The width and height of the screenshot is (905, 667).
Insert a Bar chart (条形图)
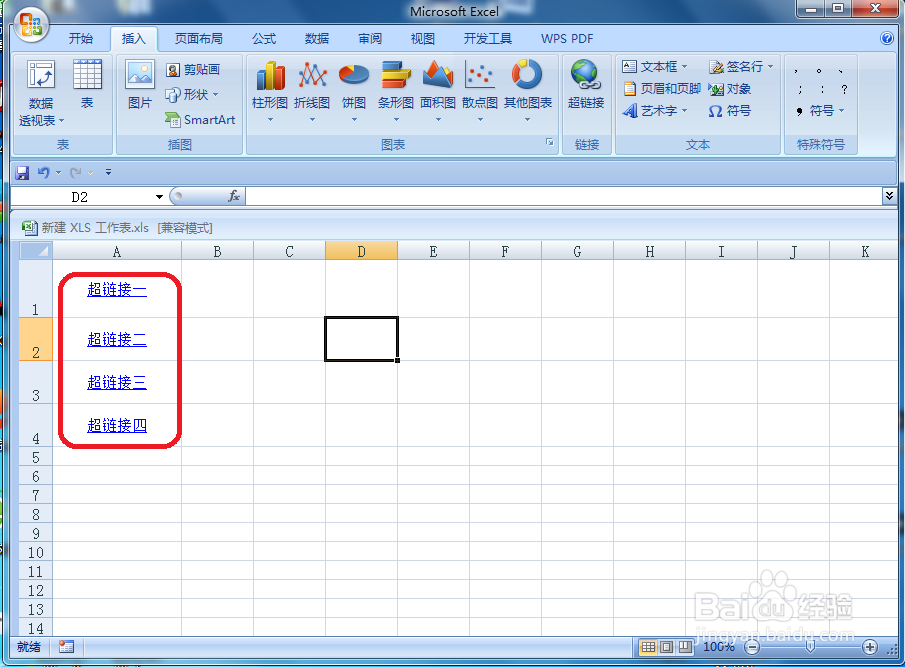[x=396, y=91]
